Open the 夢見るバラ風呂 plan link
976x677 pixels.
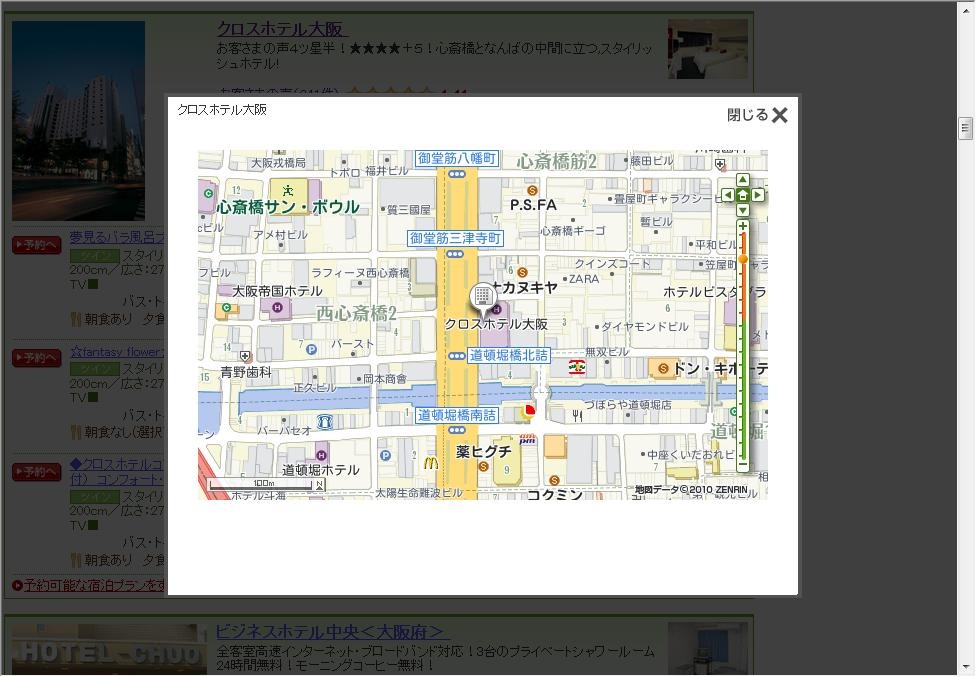coord(117,237)
